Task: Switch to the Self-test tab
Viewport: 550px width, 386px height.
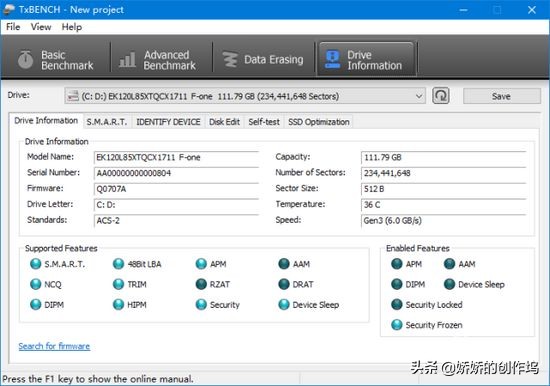Action: pos(264,122)
